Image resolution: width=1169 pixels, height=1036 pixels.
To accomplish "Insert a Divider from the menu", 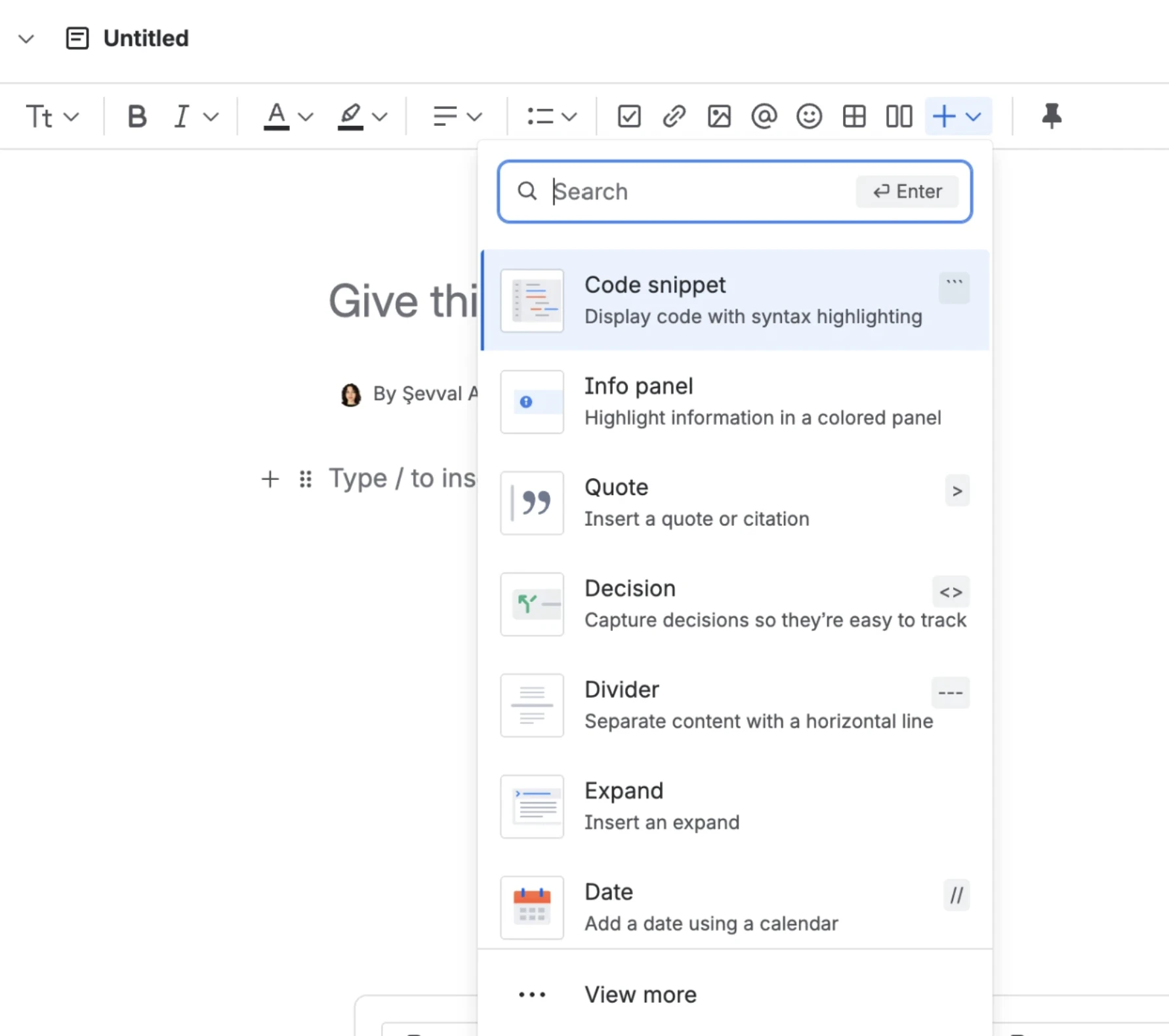I will [735, 705].
